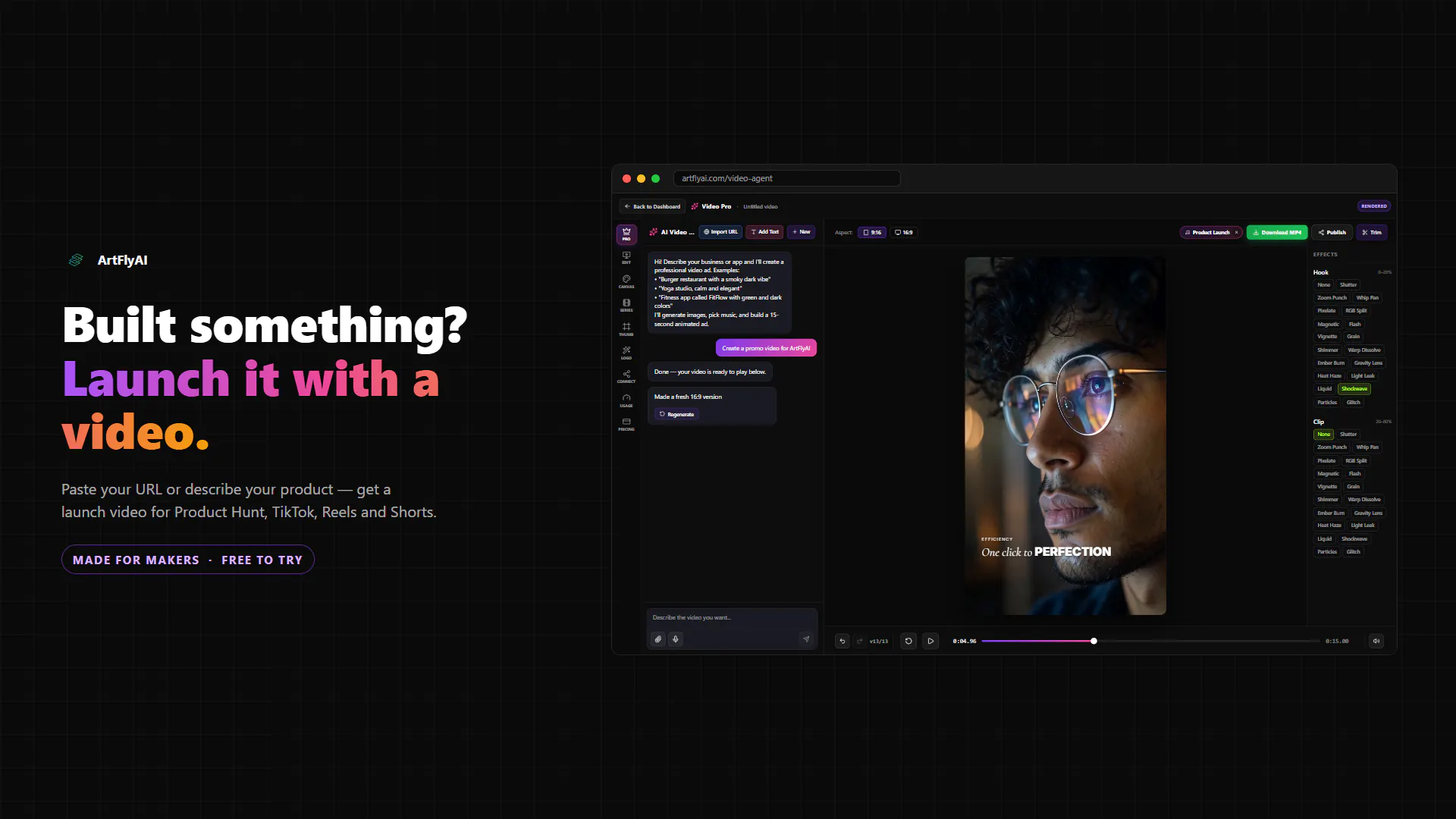1456x819 pixels.
Task: Click the video timeline scrubber handle
Action: pyautogui.click(x=1094, y=641)
